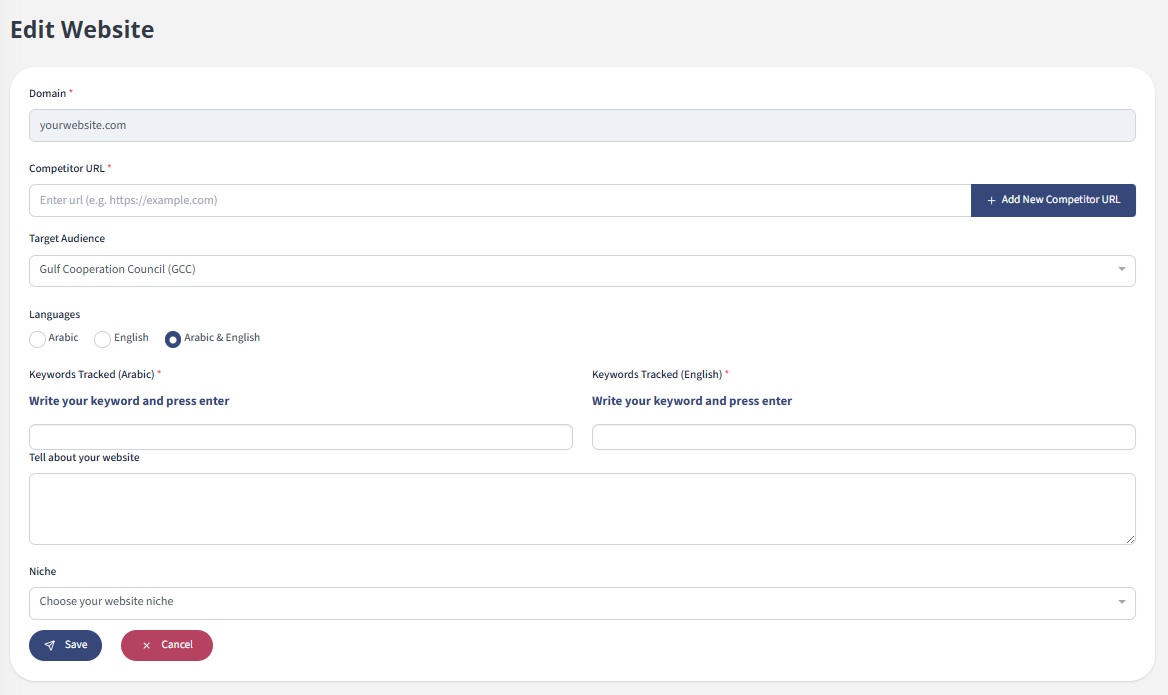Click the 'Tell about your website' text area
The width and height of the screenshot is (1168, 695).
pyautogui.click(x=580, y=508)
